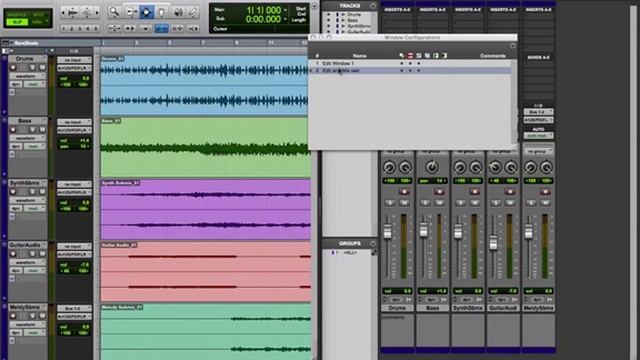Solo SynthSbmx channel in Mix window
Screen dimensions: 640x360
tap(461, 202)
